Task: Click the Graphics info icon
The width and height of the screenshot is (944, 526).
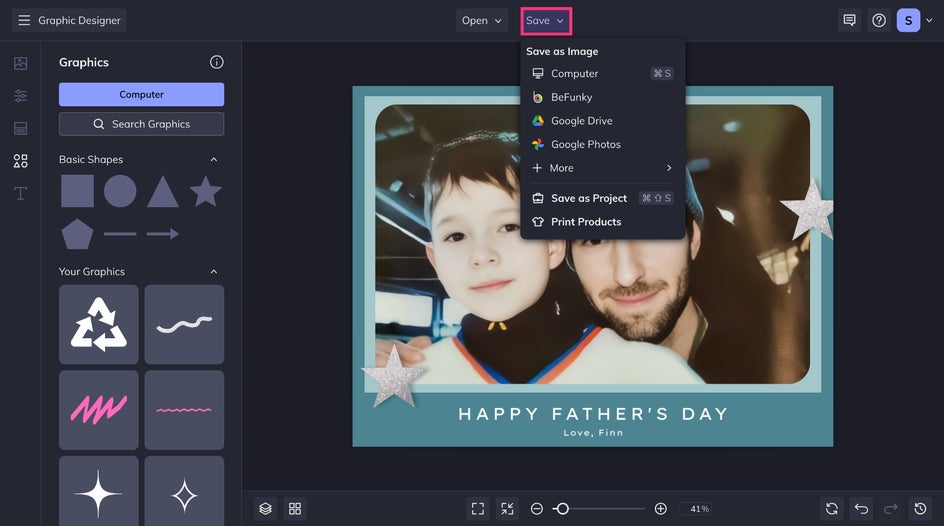Action: click(x=216, y=62)
